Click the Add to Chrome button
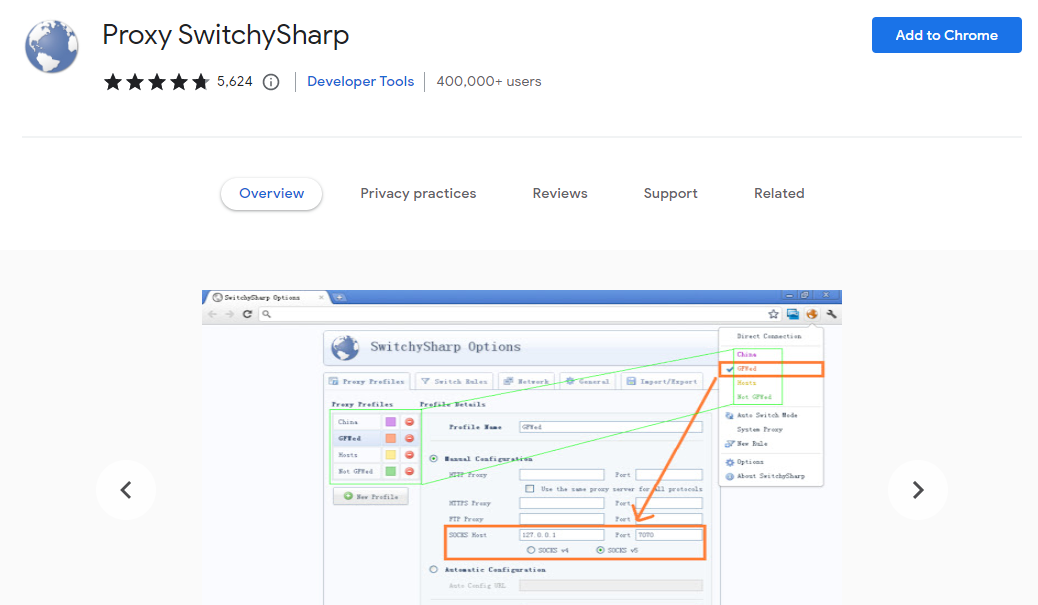The image size is (1038, 605). [946, 35]
